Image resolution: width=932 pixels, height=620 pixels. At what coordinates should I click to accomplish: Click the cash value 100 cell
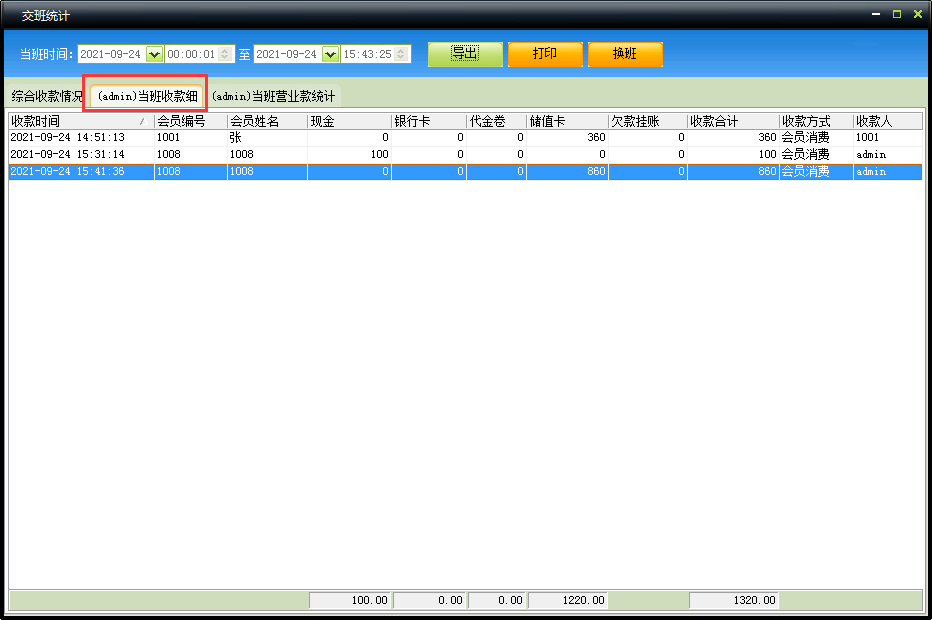350,155
